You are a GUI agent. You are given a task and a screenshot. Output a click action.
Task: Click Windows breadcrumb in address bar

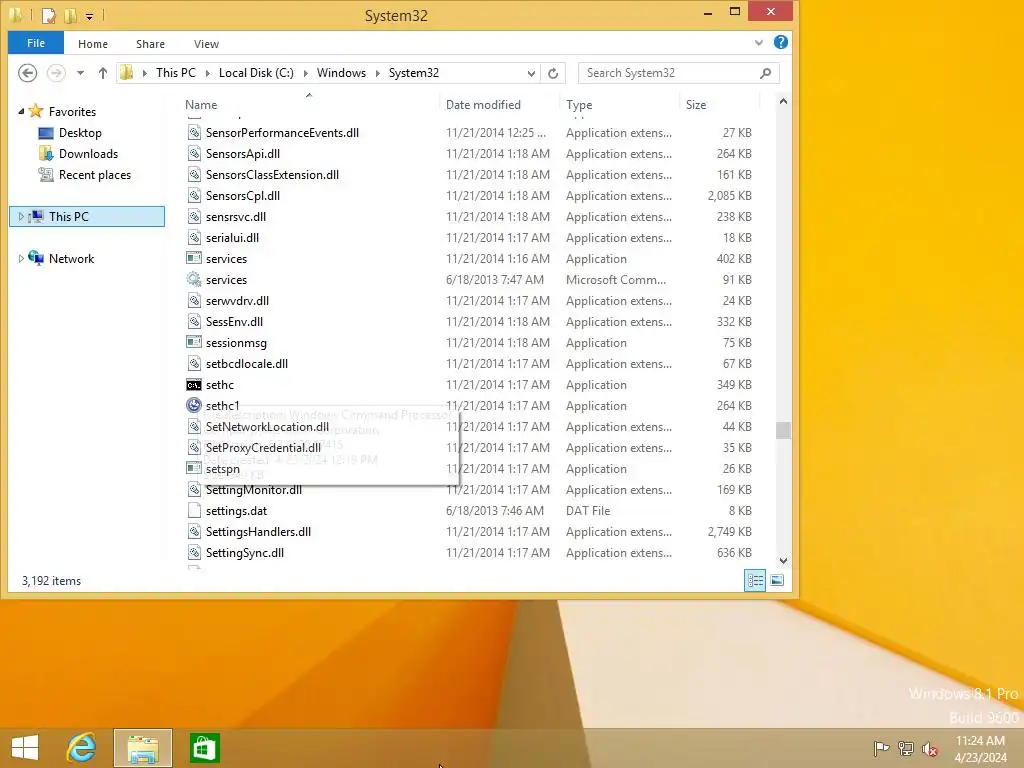pyautogui.click(x=341, y=73)
